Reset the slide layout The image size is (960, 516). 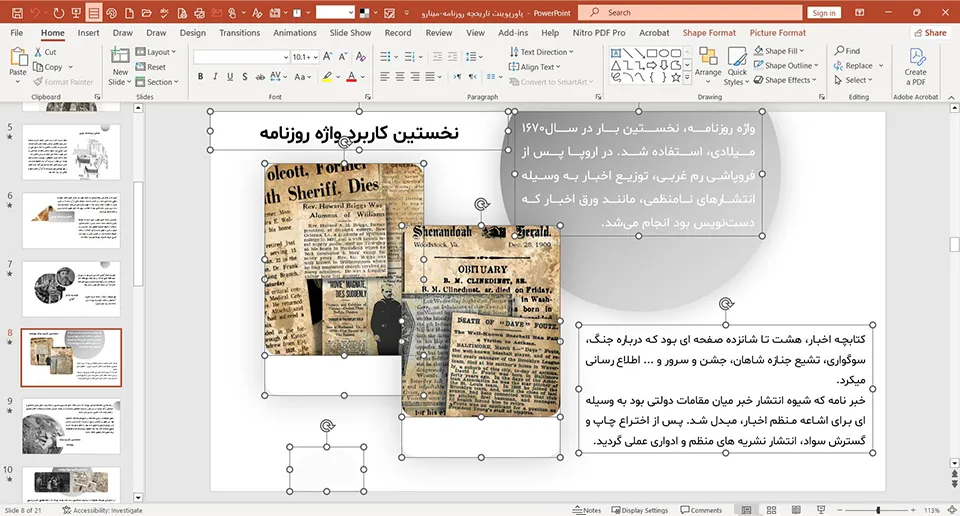(151, 67)
